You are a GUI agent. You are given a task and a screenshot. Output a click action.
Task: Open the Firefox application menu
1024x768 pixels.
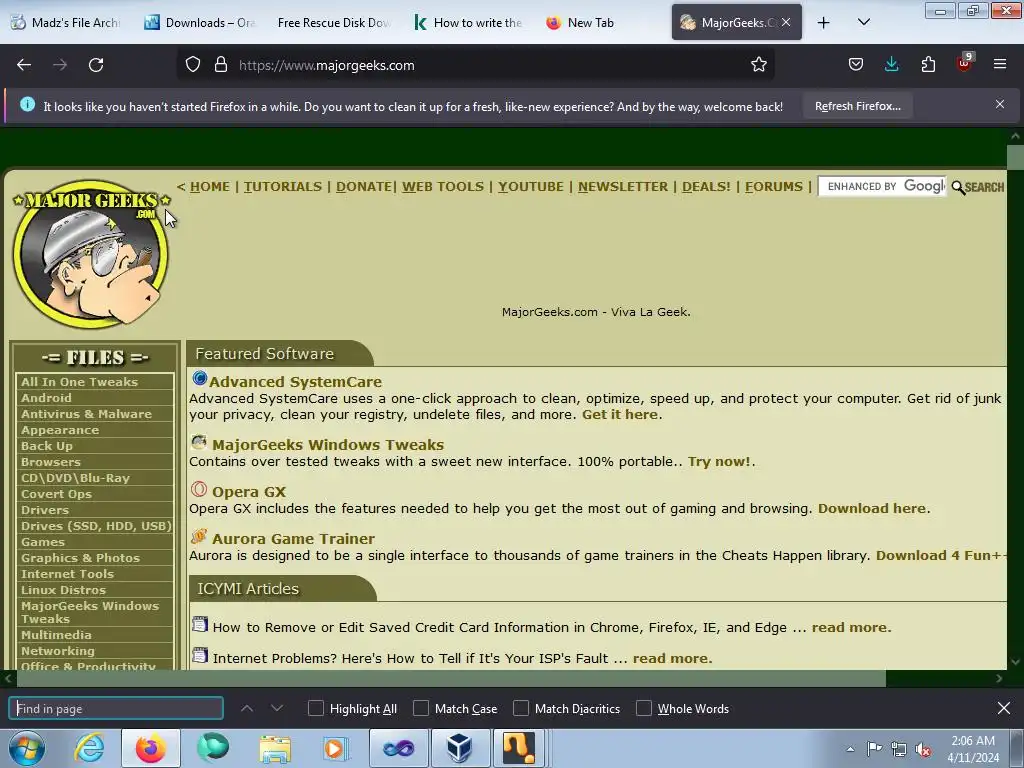999,65
